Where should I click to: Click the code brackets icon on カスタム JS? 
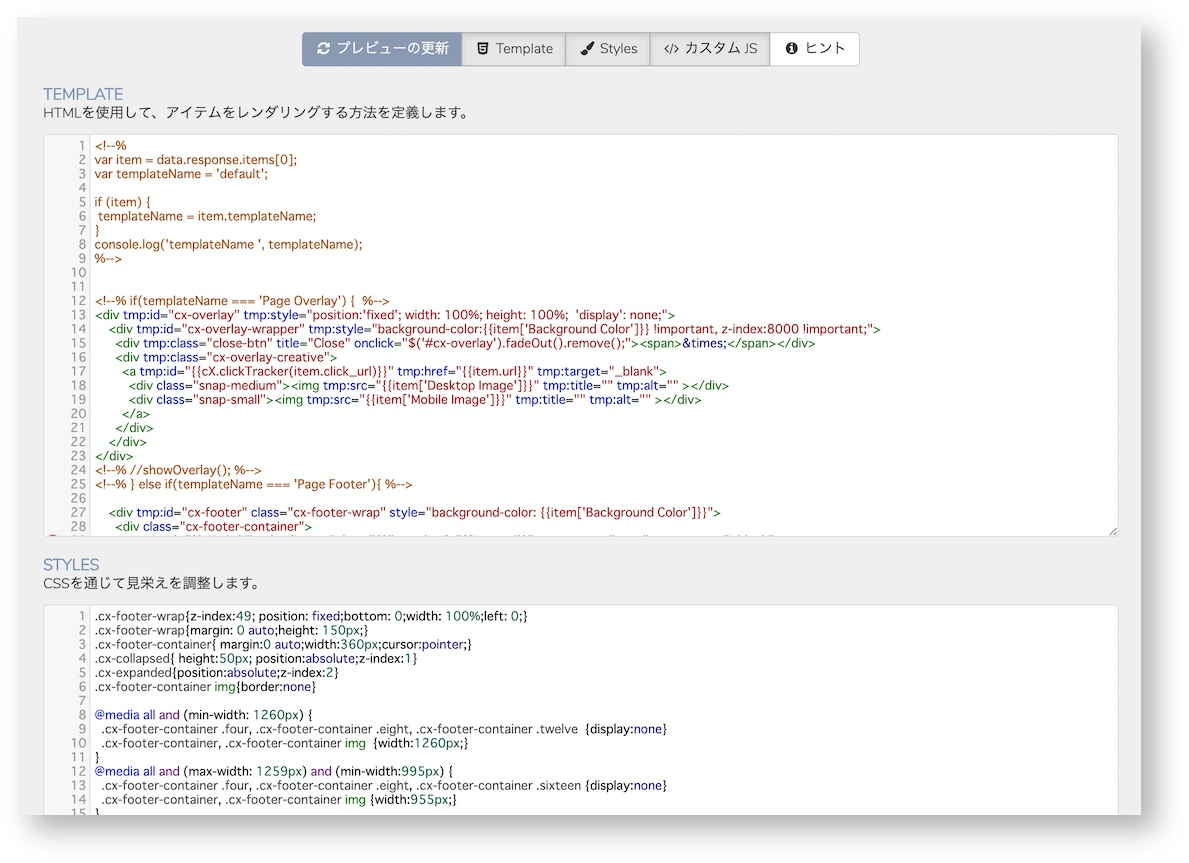(671, 49)
